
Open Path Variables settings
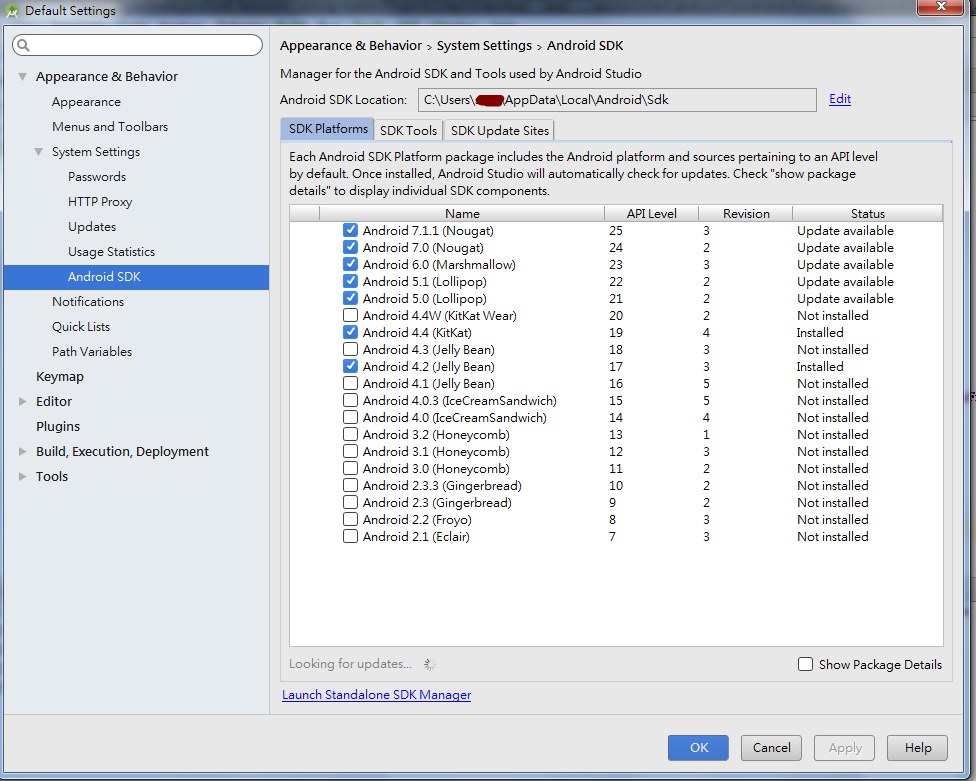pos(92,352)
